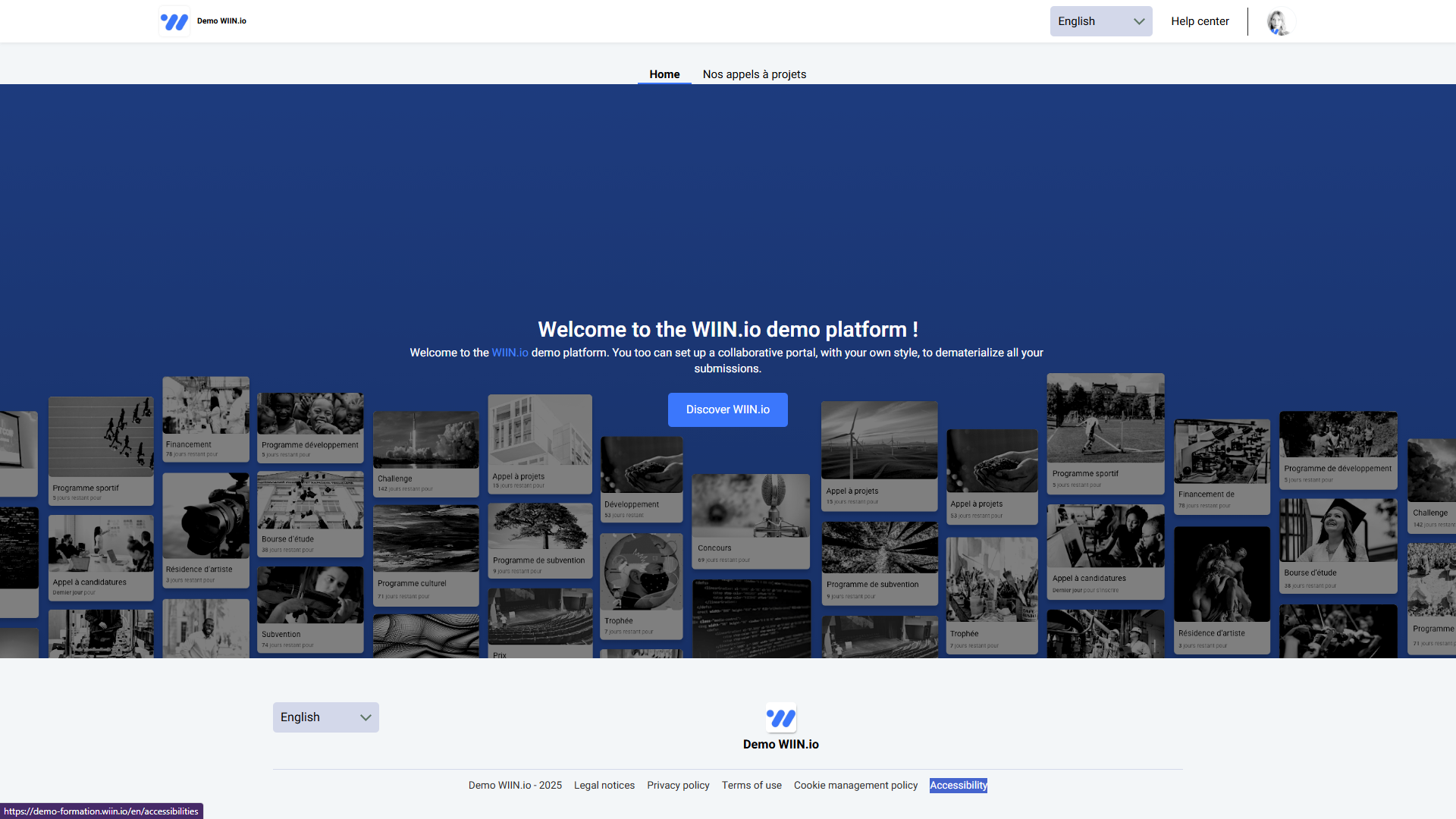Expand the footer English language selector
This screenshot has width=1456, height=819.
click(x=326, y=717)
